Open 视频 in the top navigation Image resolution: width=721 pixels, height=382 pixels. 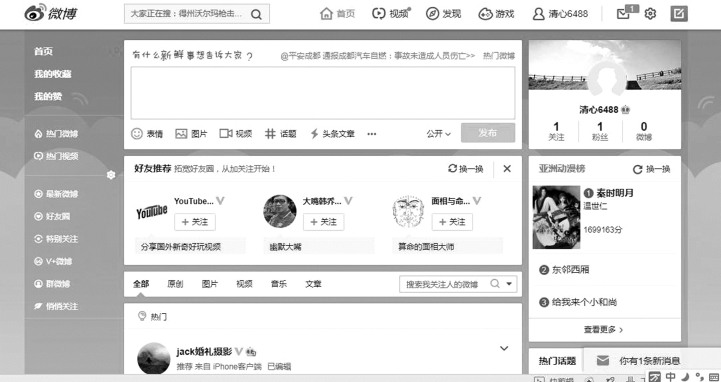coord(391,14)
